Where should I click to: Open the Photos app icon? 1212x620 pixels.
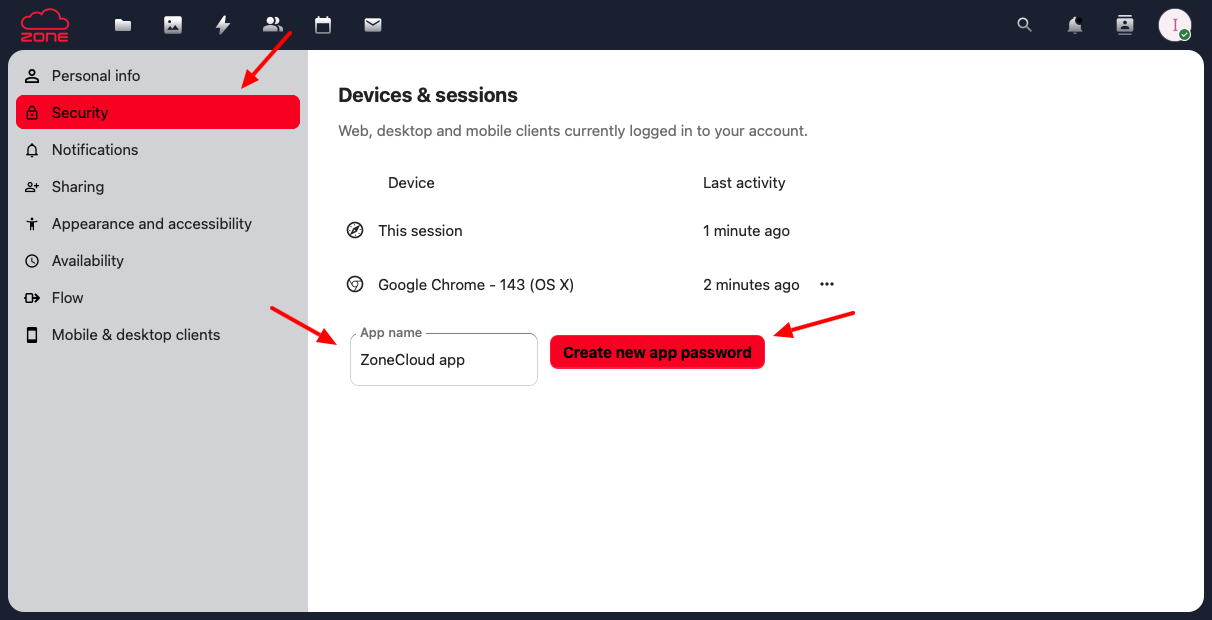click(x=173, y=25)
